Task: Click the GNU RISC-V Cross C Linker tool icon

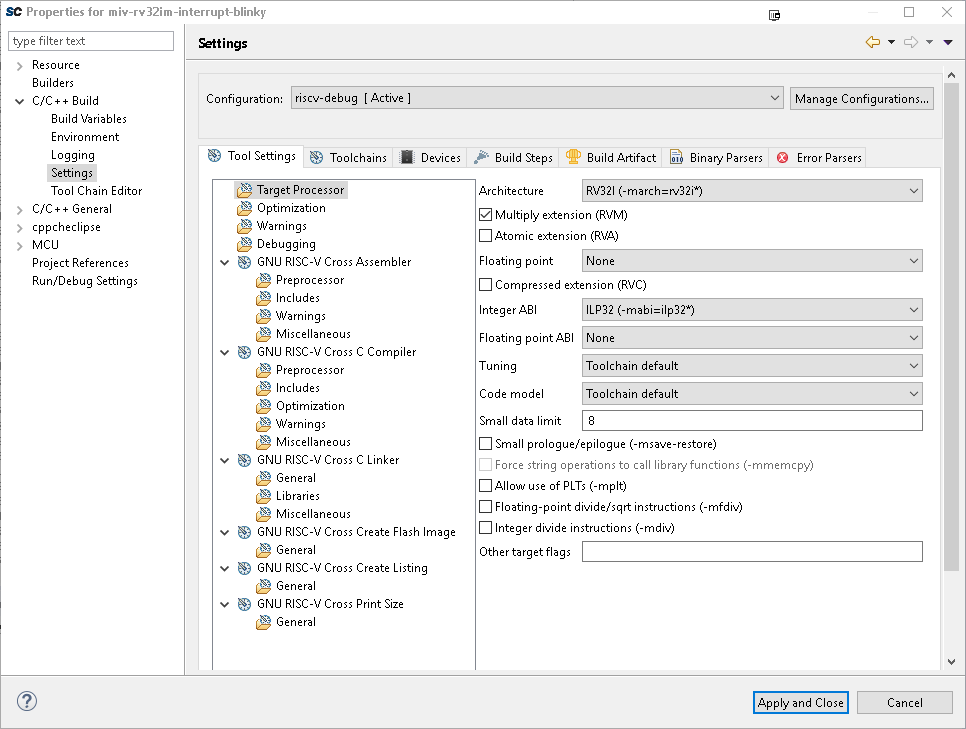Action: (245, 460)
